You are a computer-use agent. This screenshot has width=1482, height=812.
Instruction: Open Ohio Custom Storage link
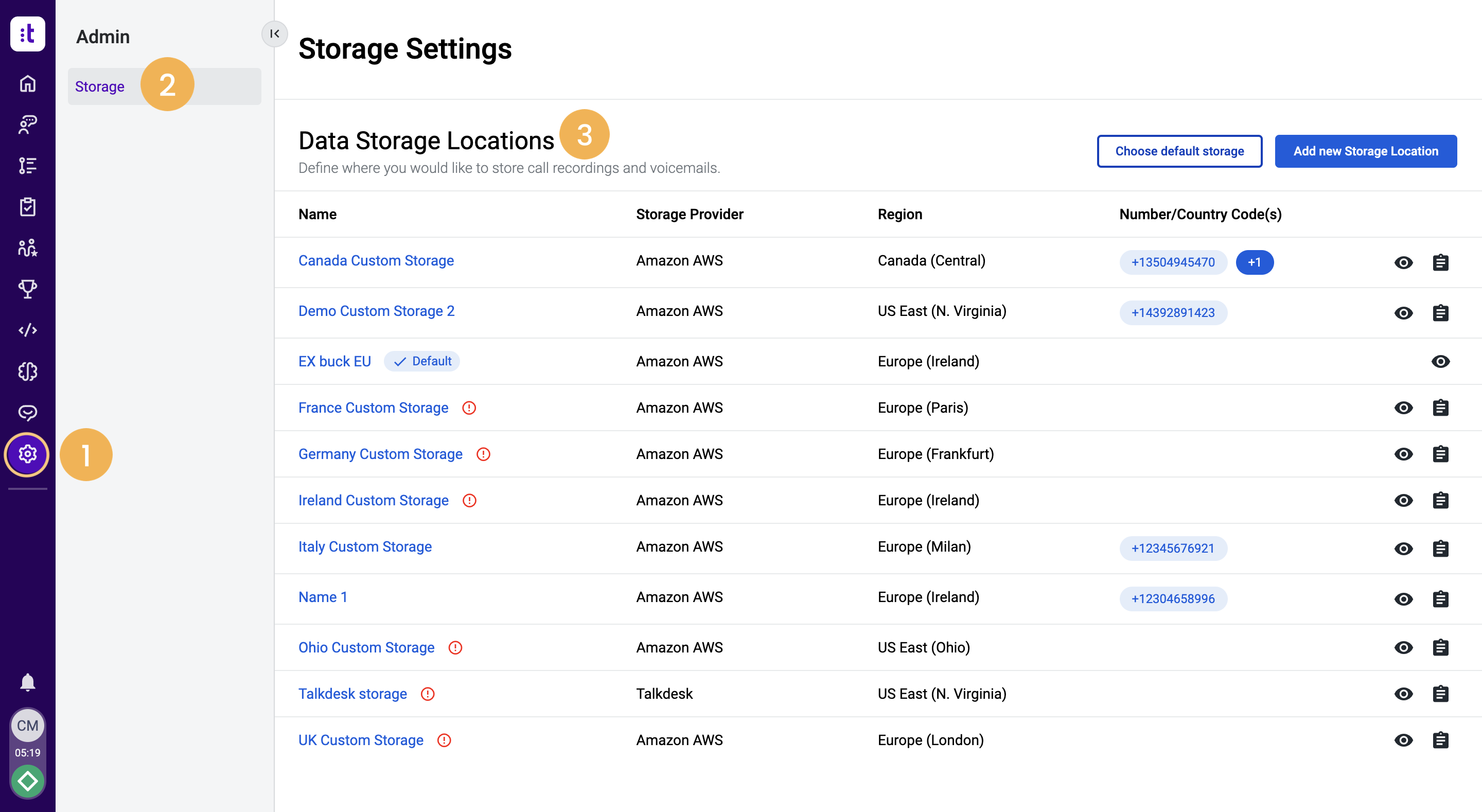pos(366,648)
